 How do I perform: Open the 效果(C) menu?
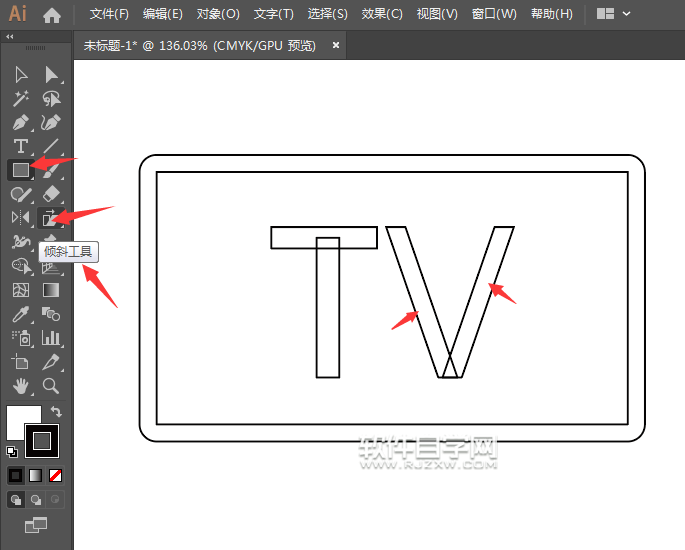(x=382, y=14)
